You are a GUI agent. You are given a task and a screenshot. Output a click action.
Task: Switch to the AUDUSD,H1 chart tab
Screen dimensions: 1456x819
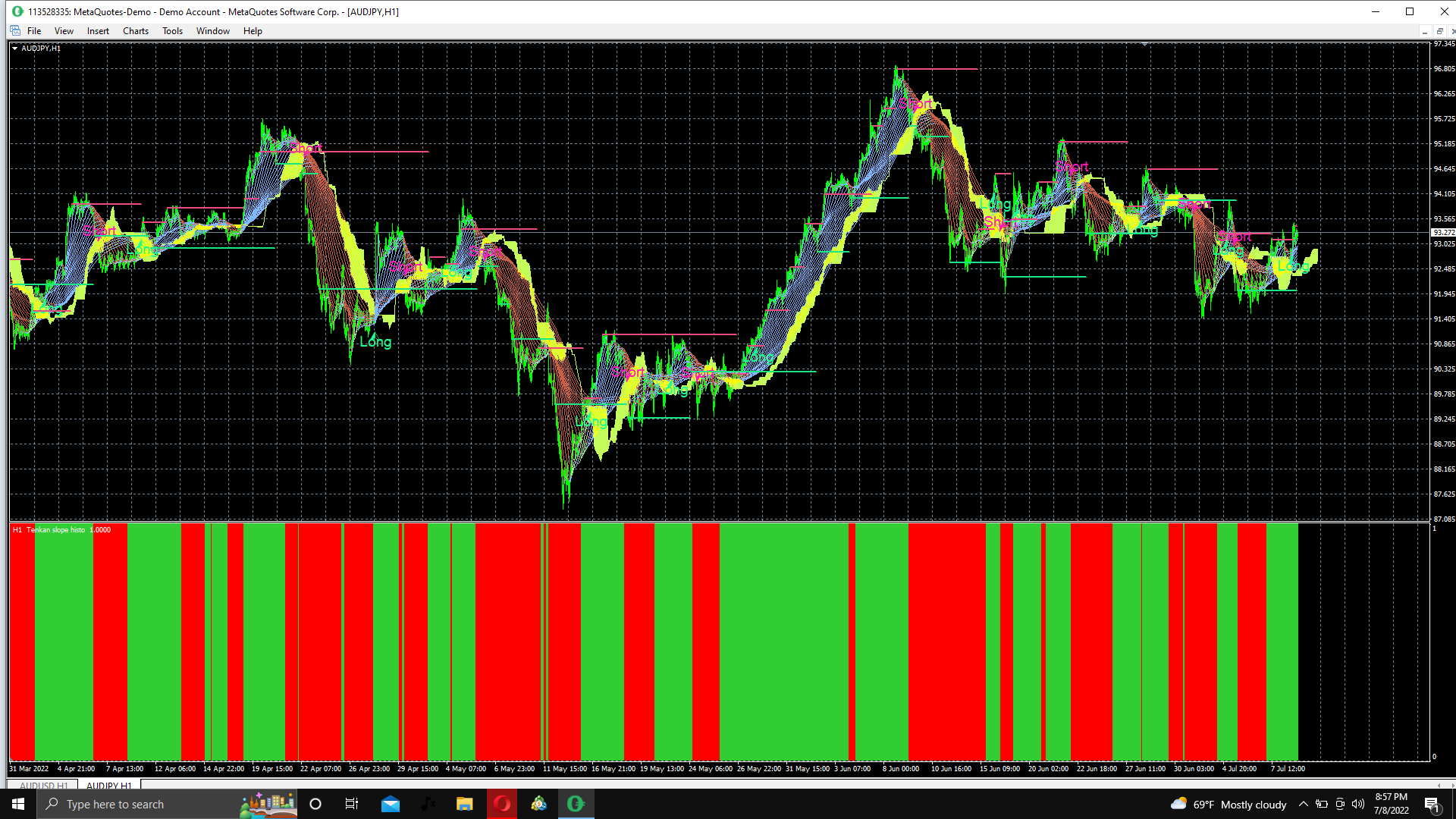tap(44, 786)
